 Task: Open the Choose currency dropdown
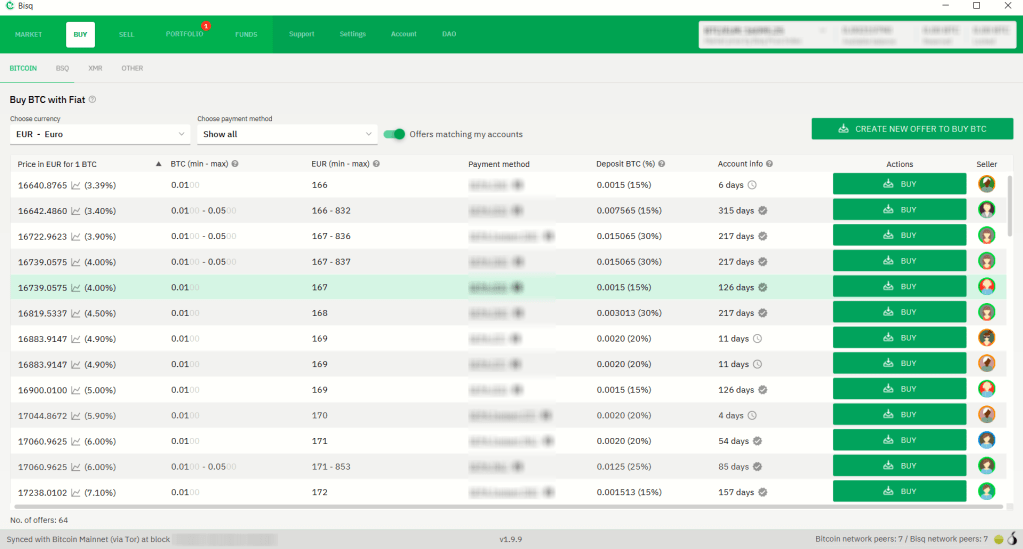click(x=99, y=134)
